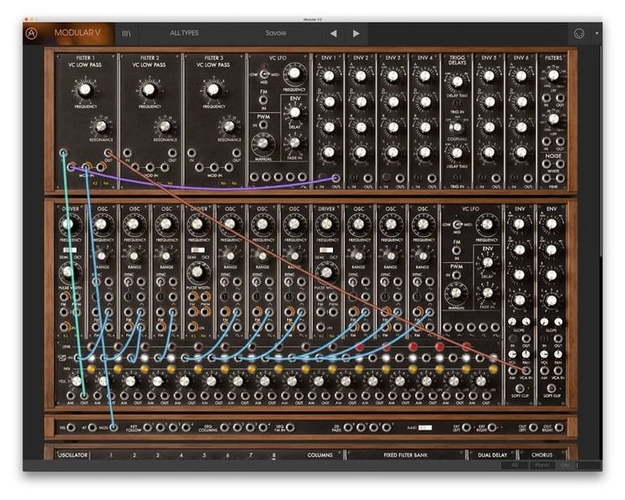Click the SEQ TRIG IN jack

point(290,428)
